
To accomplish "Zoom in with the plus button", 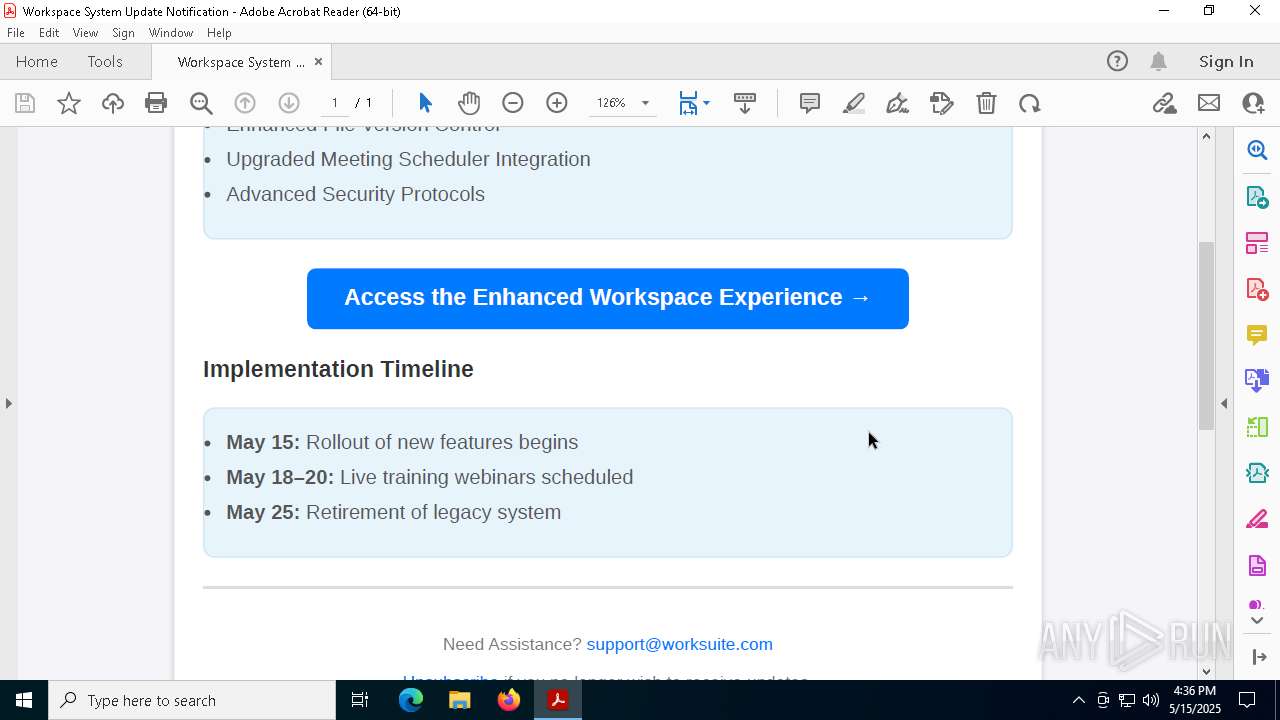I will click(x=557, y=103).
